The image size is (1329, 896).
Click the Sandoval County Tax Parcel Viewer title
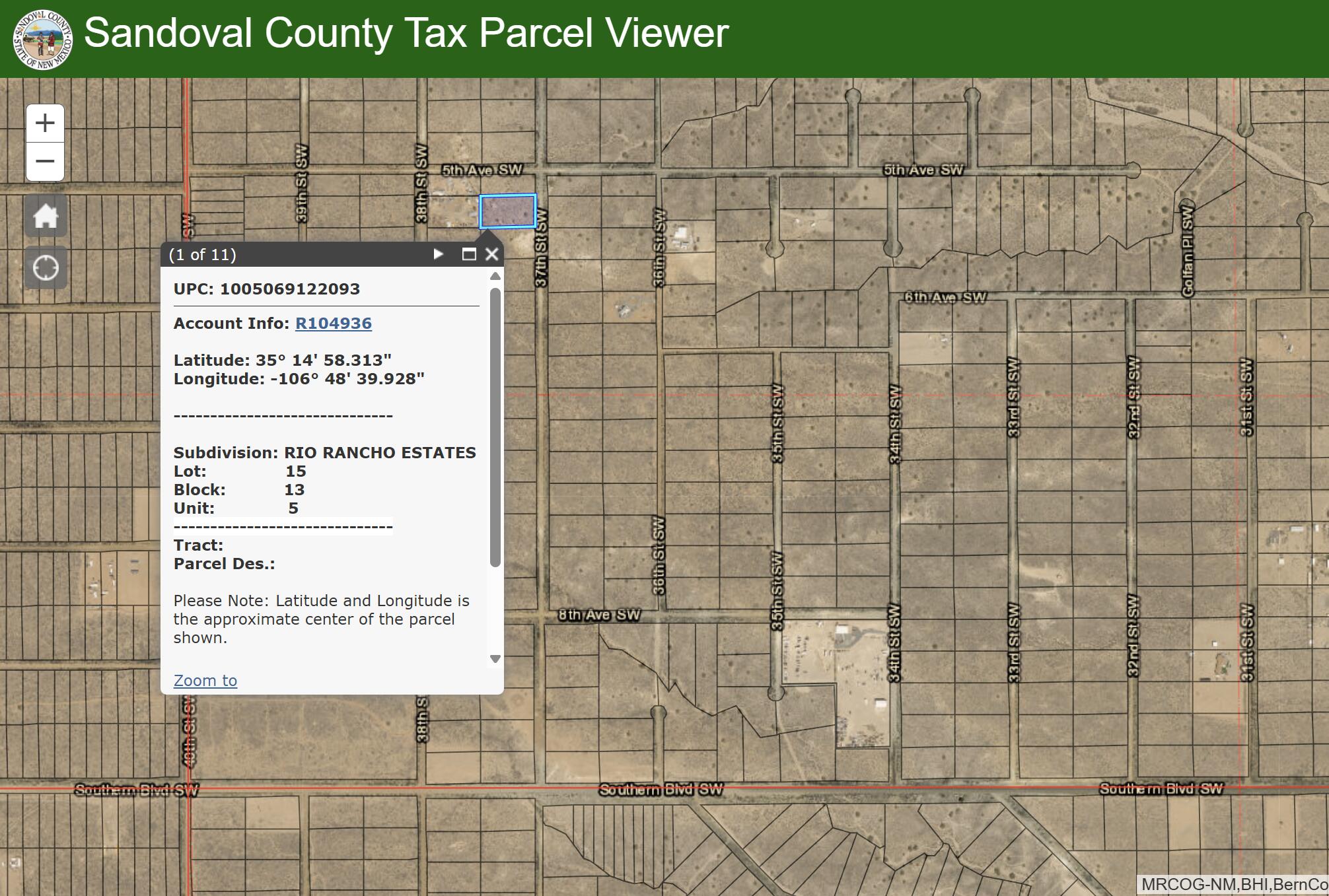pyautogui.click(x=406, y=33)
